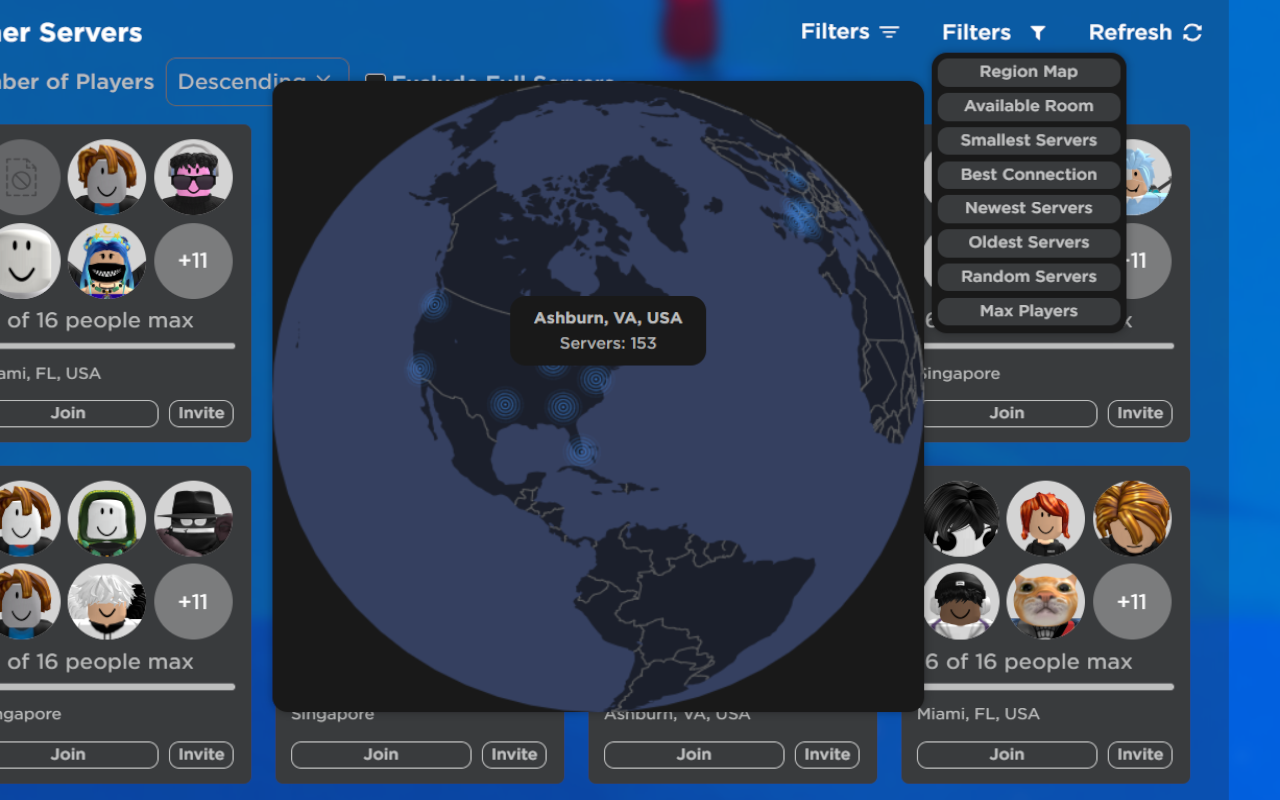Expand the +11 players in top-left server
1280x800 pixels.
tap(193, 261)
